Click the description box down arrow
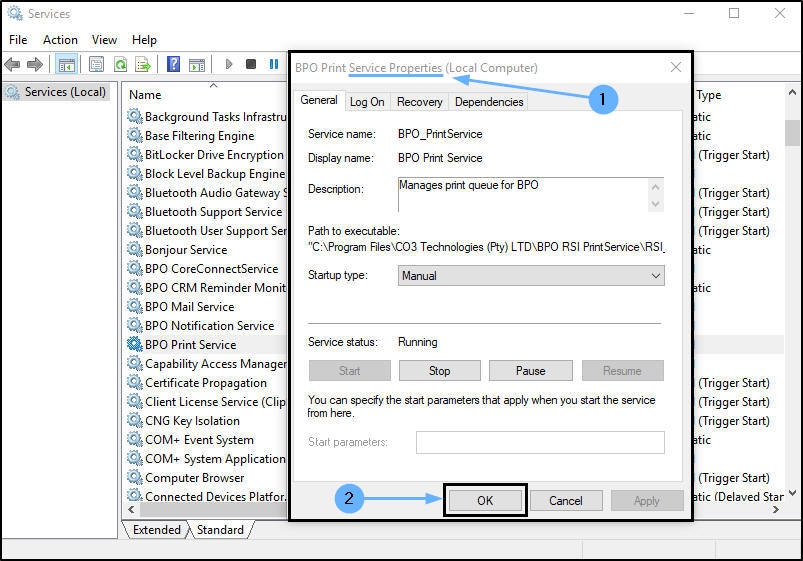 (x=656, y=204)
